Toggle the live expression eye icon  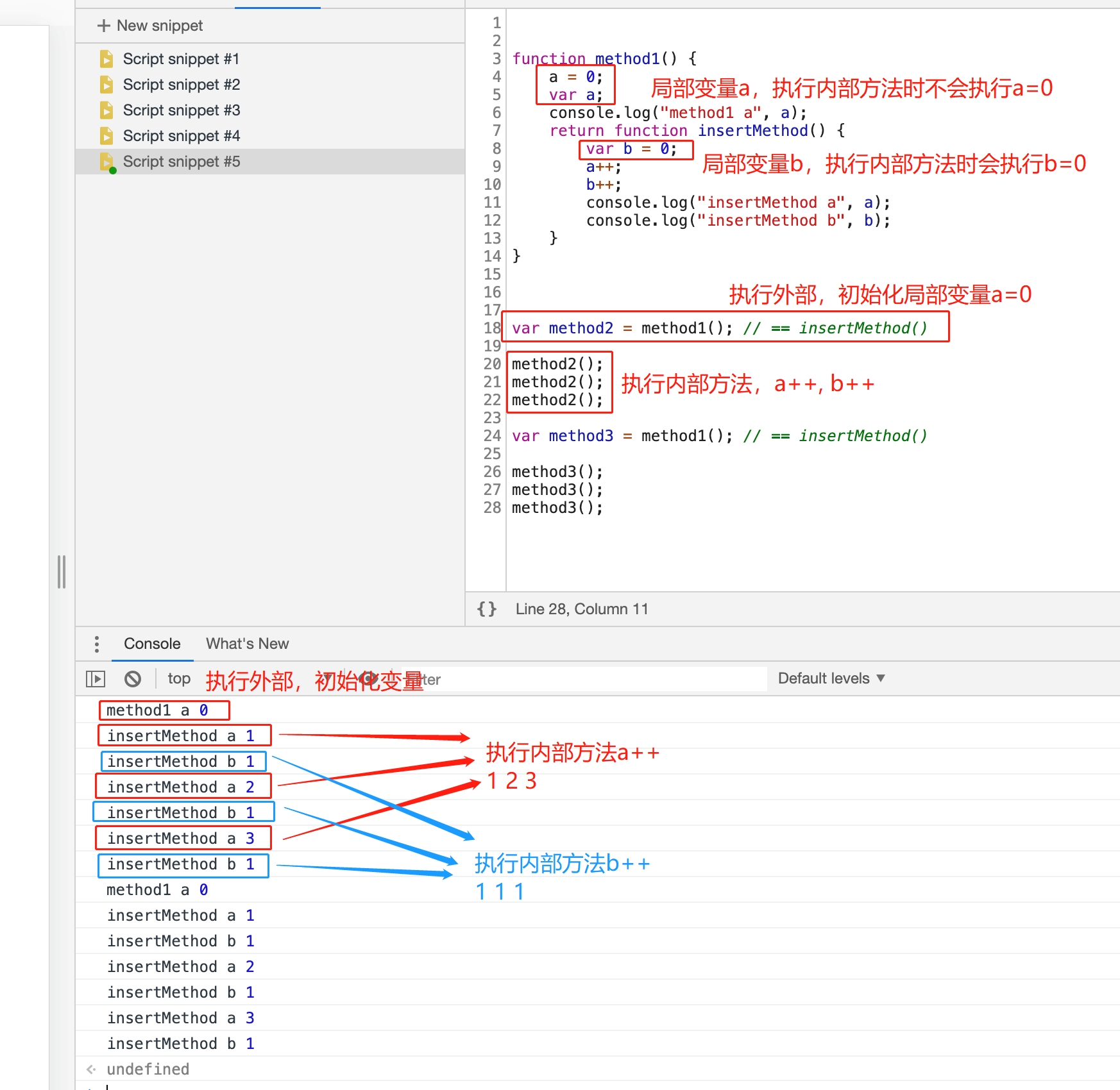click(368, 678)
